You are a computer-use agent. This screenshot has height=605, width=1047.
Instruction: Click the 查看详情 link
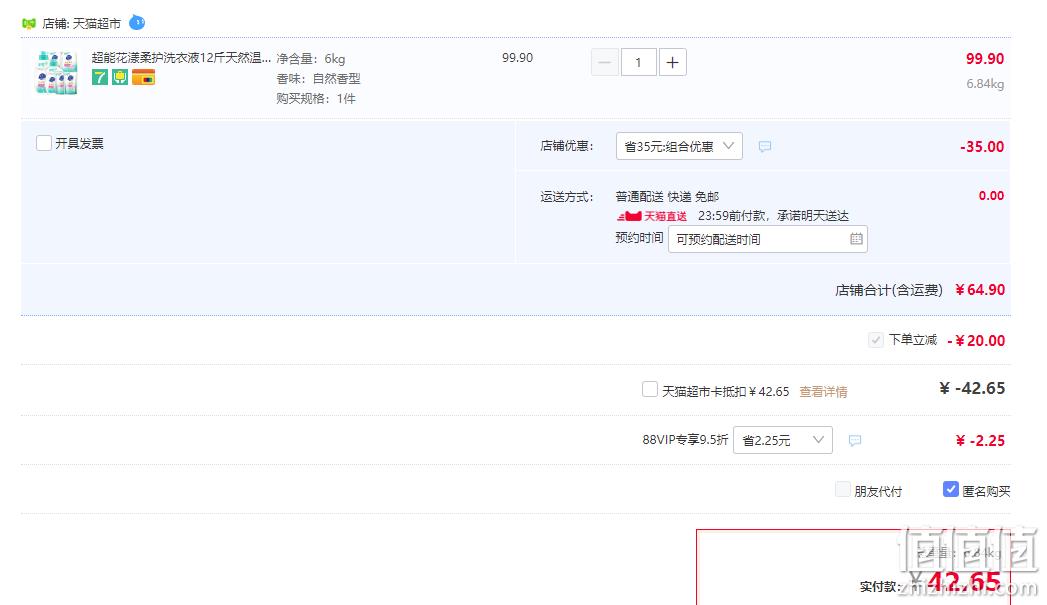pos(823,392)
